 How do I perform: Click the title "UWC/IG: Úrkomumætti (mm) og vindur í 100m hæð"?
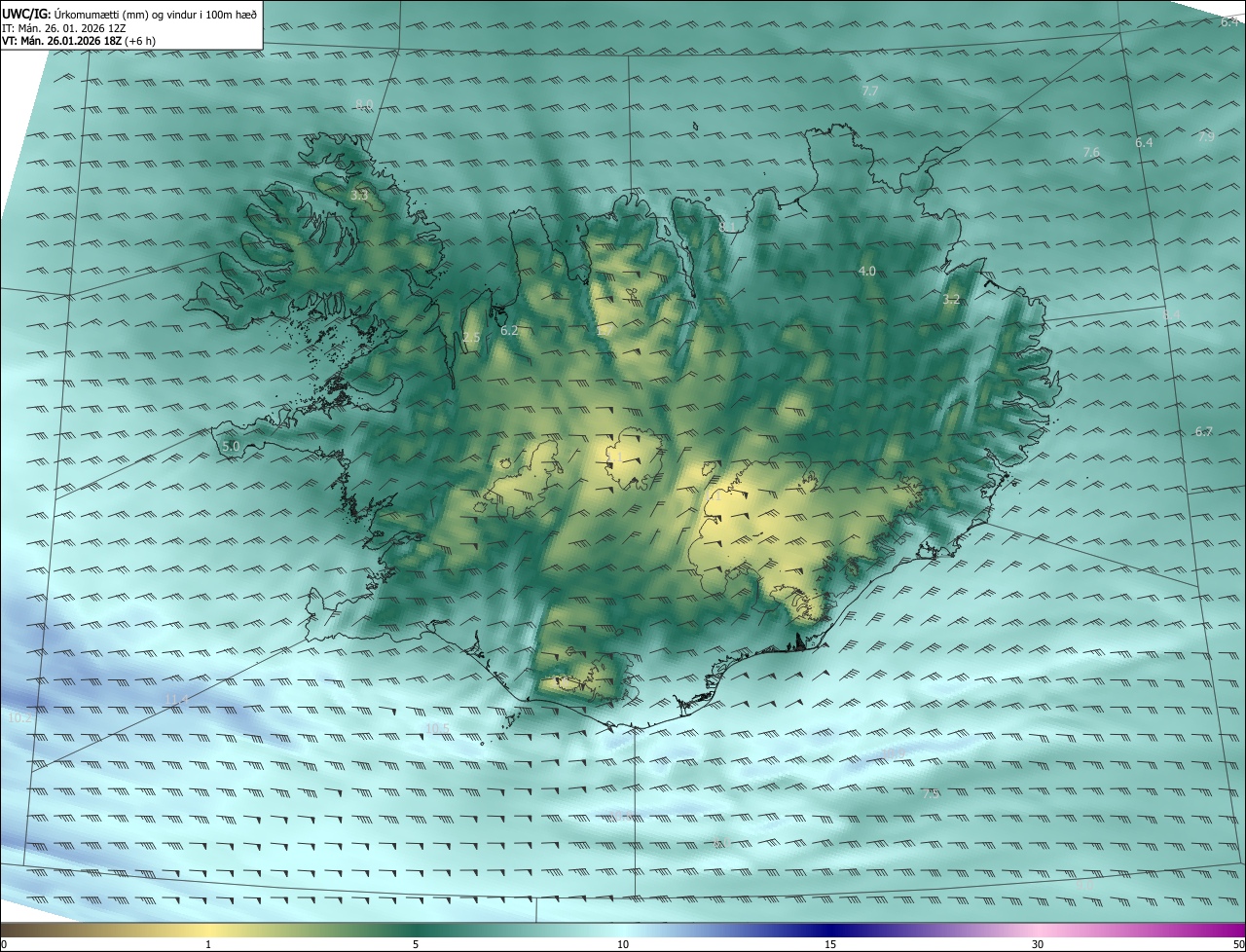[x=129, y=14]
